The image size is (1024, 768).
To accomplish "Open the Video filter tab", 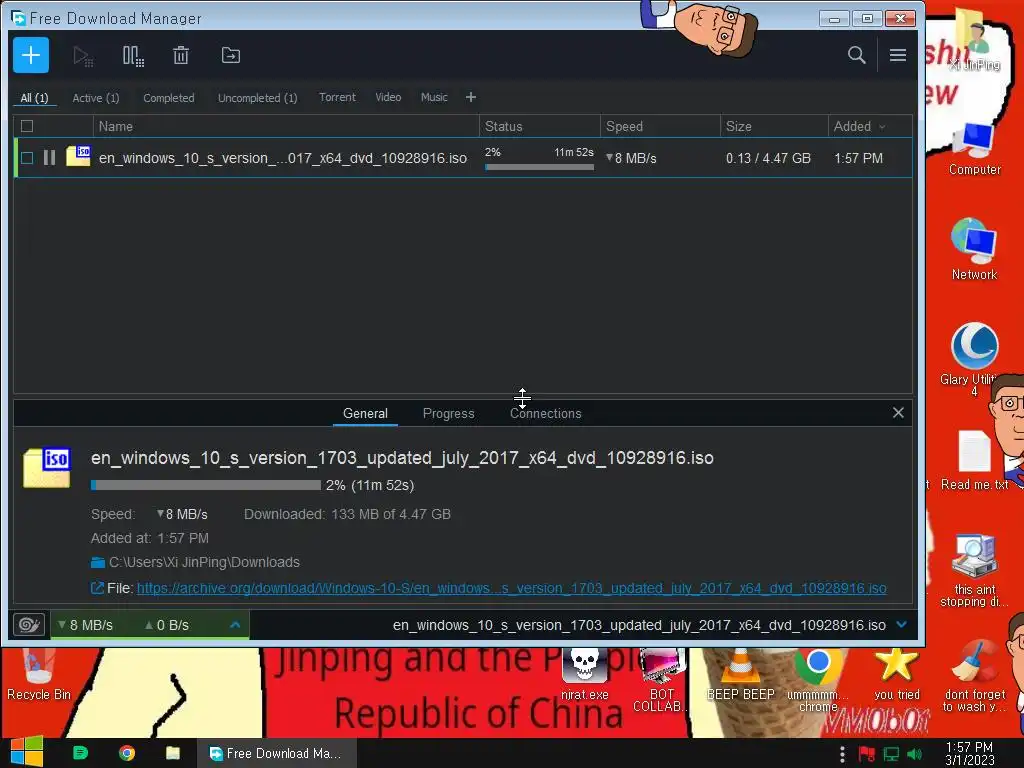I will tap(388, 97).
